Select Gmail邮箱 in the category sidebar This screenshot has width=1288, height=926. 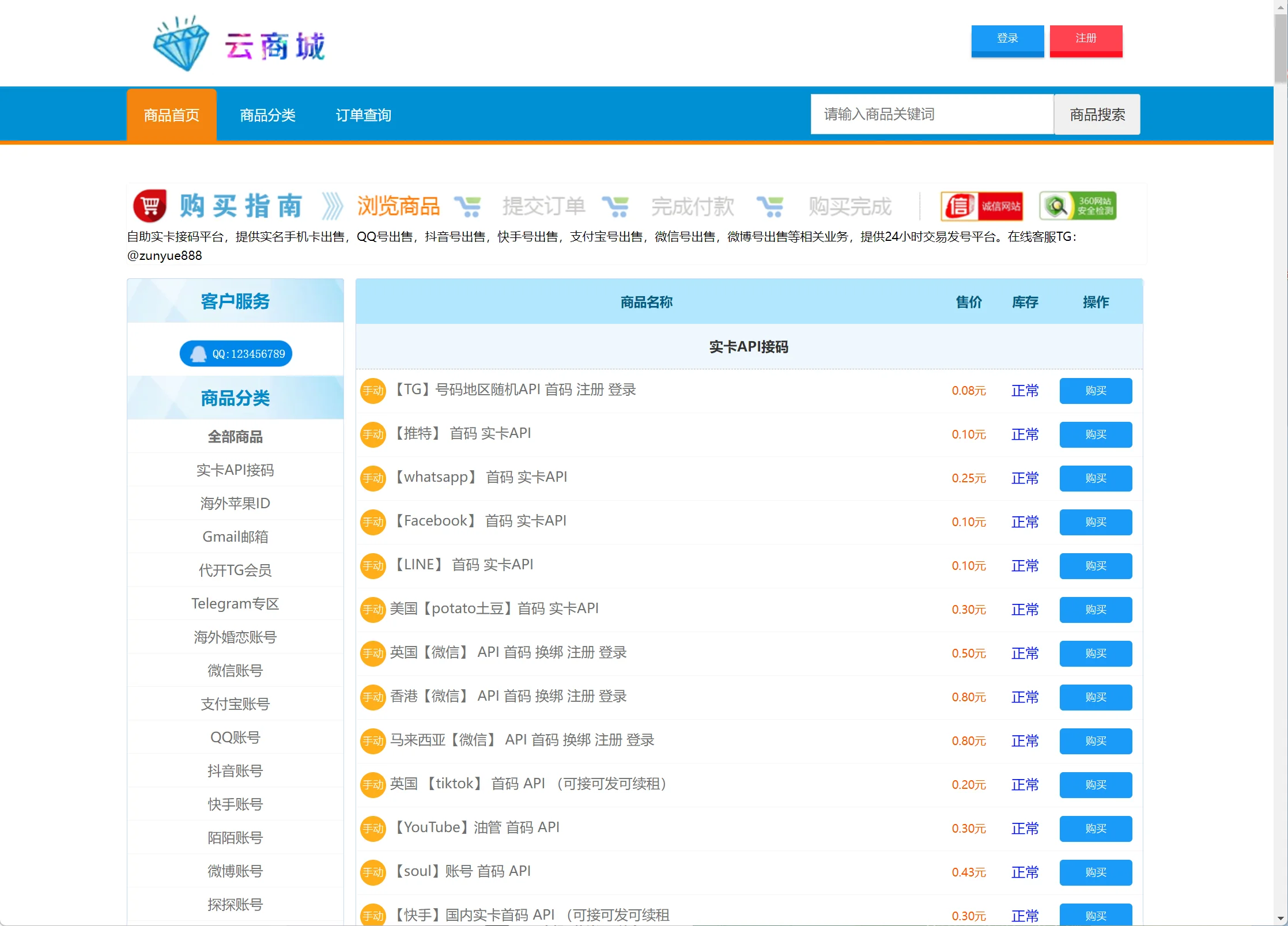pos(235,537)
